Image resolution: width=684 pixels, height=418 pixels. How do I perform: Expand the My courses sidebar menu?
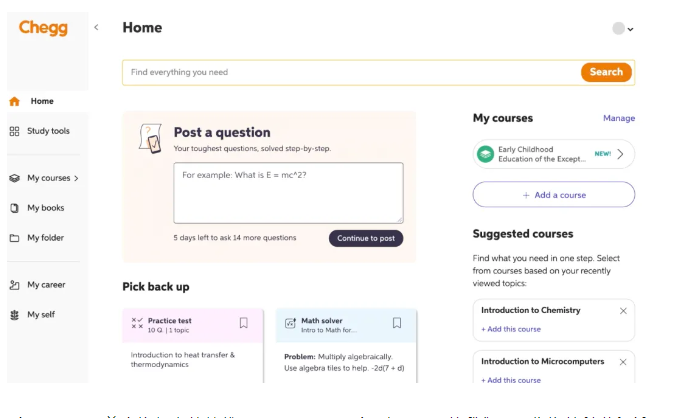click(52, 178)
